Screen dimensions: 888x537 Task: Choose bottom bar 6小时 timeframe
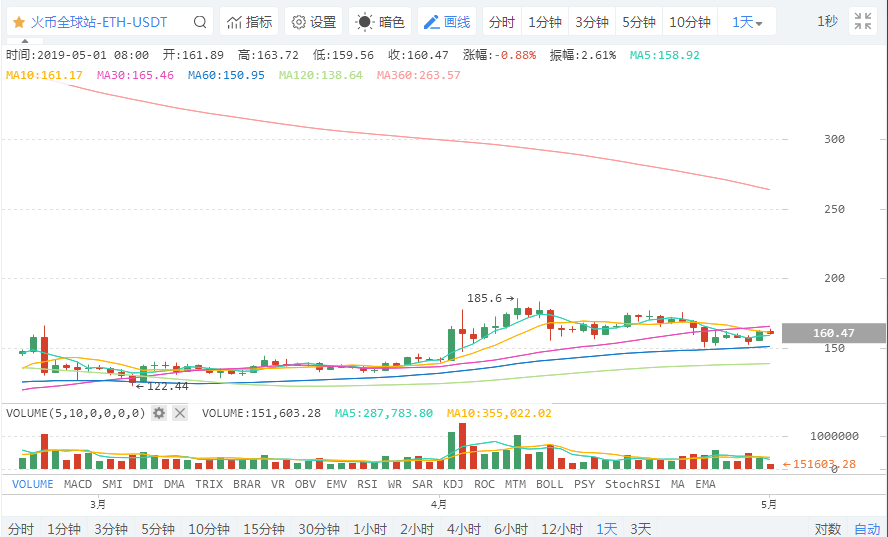pos(510,529)
